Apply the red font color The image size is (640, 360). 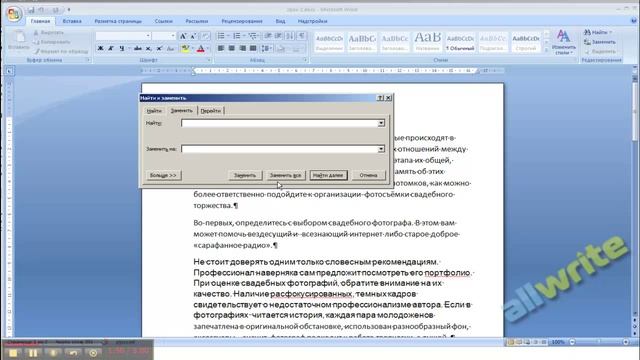click(200, 49)
